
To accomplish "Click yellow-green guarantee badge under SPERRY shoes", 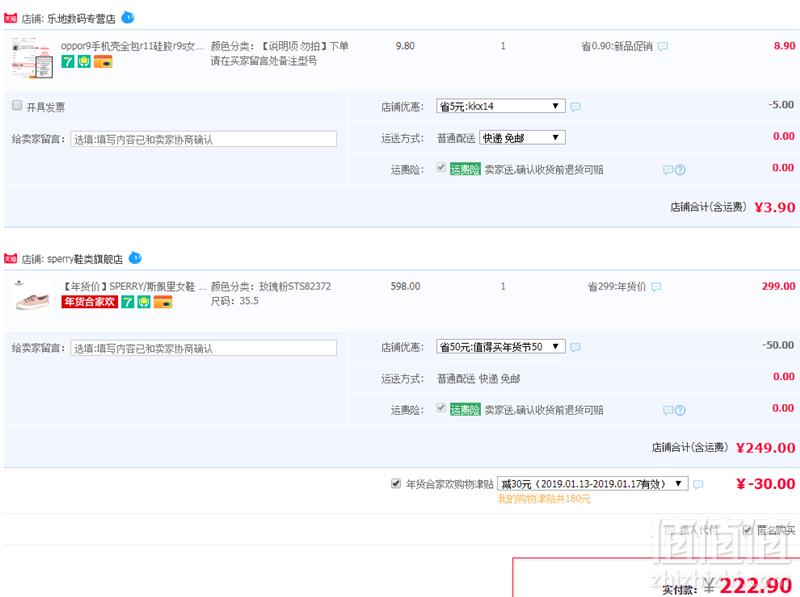I will point(144,302).
